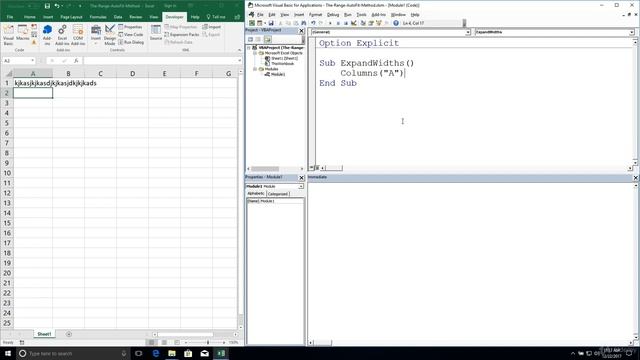Run Sub with play button in VBA toolbar

(x=330, y=23)
